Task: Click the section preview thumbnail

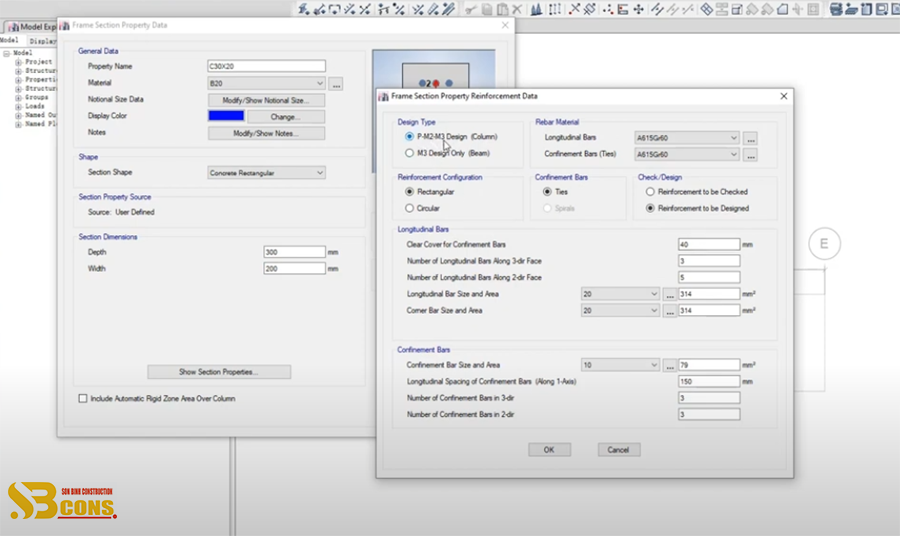Action: [435, 69]
